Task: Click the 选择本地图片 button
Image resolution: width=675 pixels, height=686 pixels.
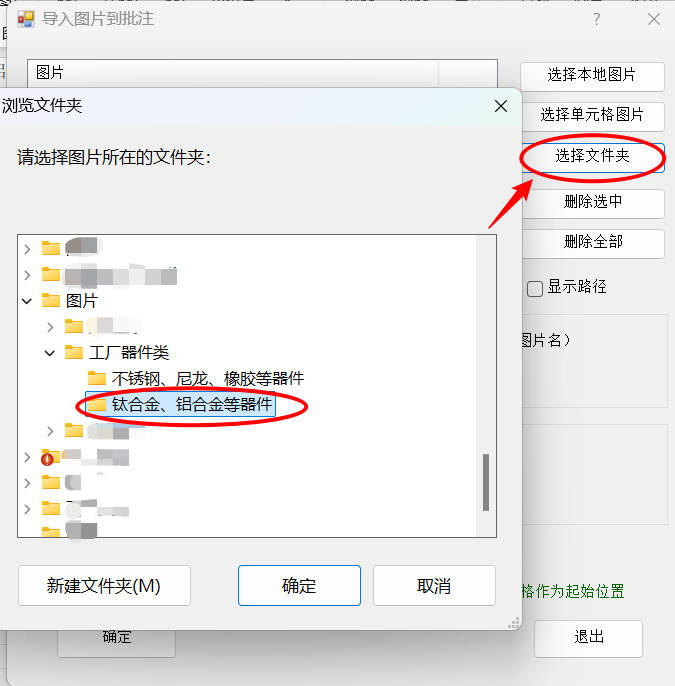Action: coord(592,75)
